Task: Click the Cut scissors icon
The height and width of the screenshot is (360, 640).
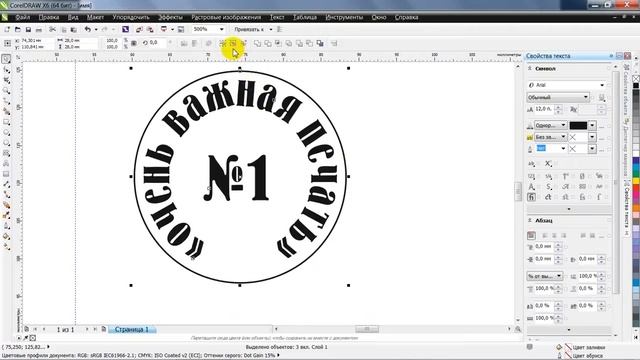Action: [x=52, y=29]
